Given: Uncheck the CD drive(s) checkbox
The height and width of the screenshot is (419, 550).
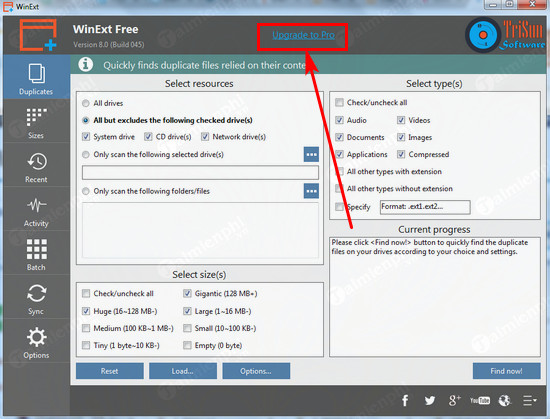Looking at the screenshot, I should (148, 137).
